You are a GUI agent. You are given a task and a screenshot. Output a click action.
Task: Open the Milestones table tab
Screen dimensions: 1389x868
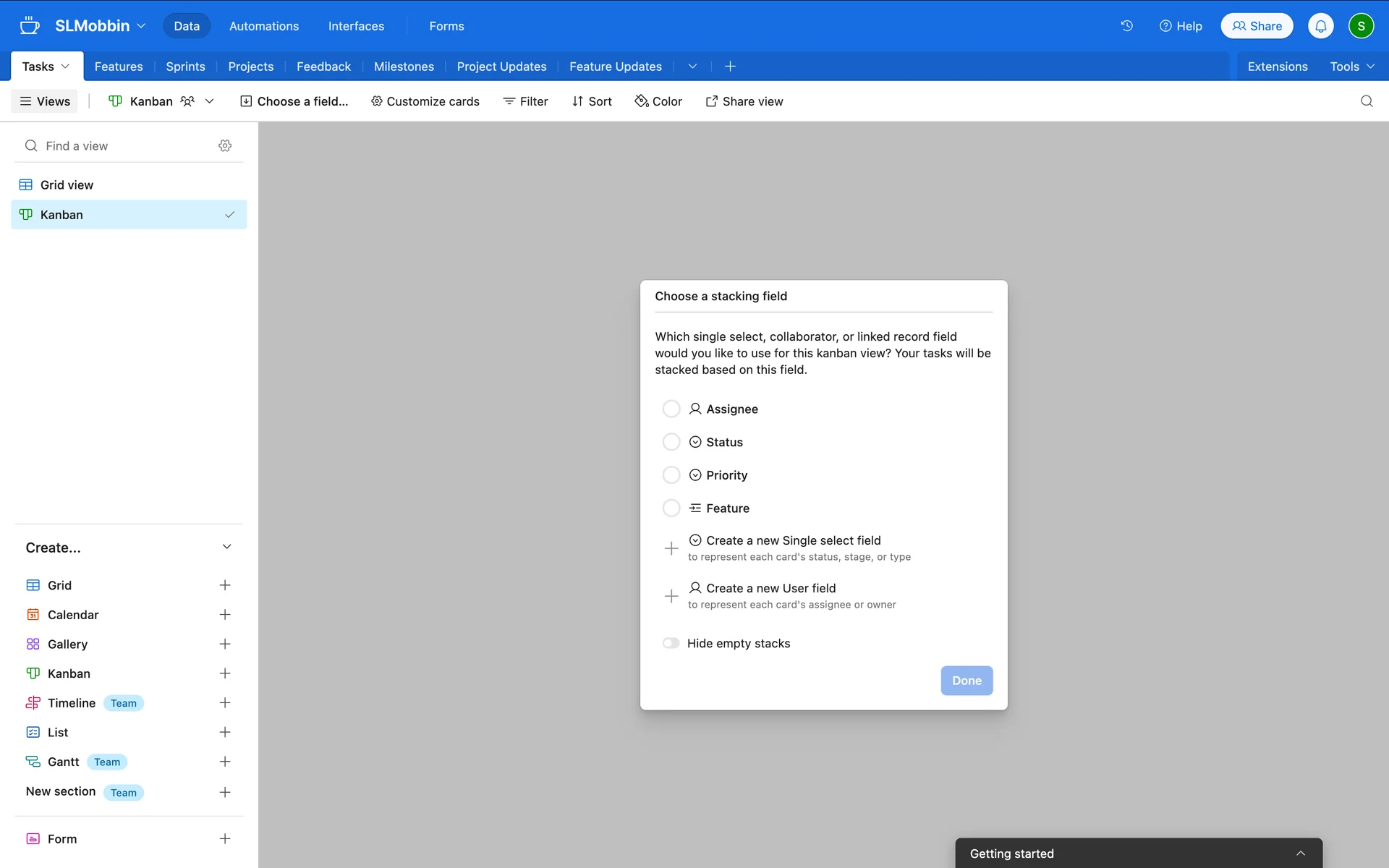pyautogui.click(x=404, y=66)
